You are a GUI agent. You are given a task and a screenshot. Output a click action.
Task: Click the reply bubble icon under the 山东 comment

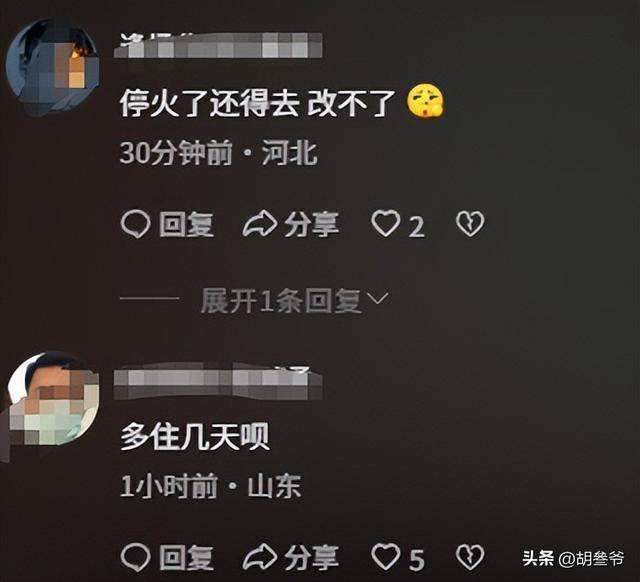[x=136, y=558]
